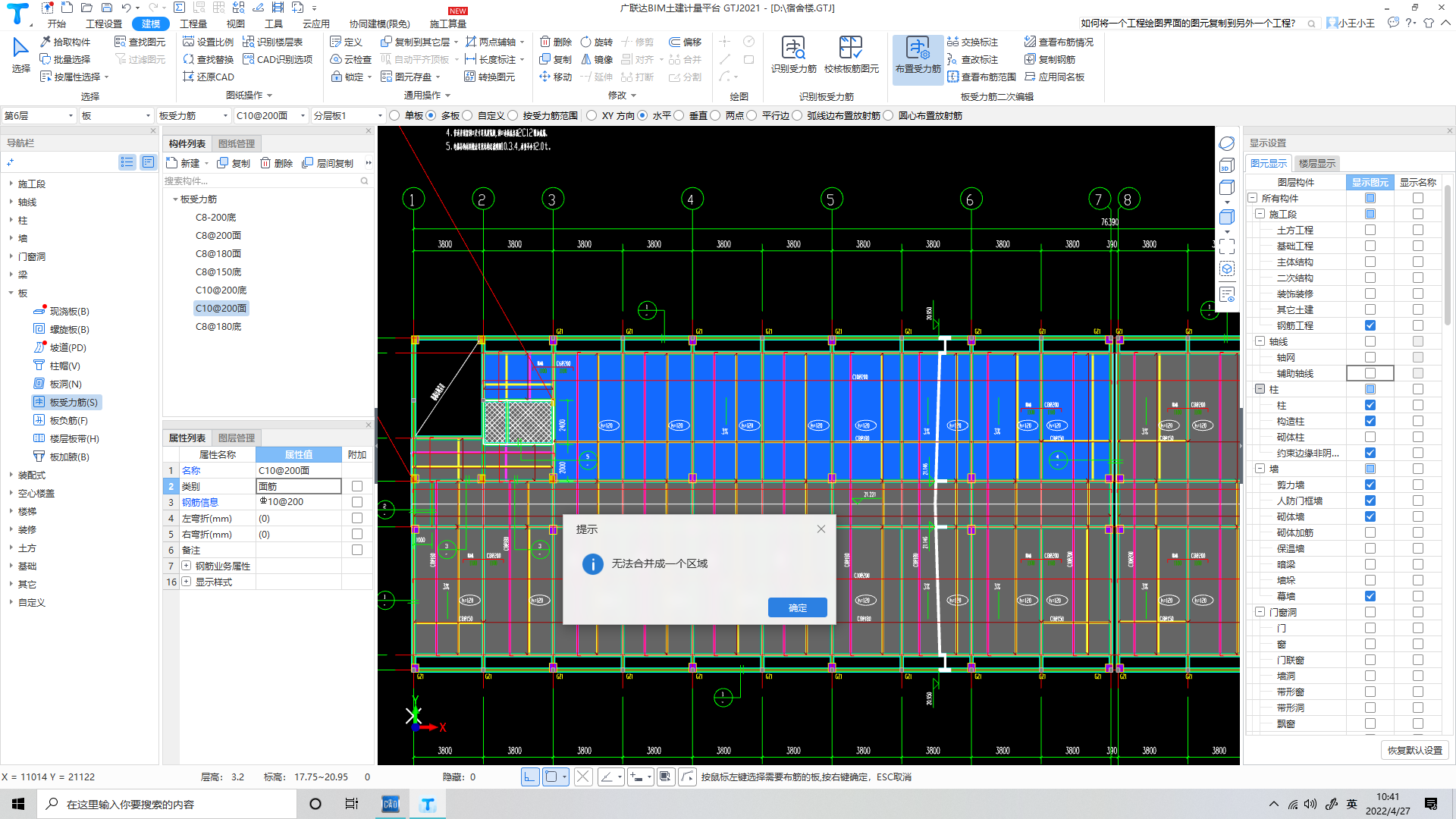
Task: Click the 类别 value field 面筋
Action: [x=299, y=486]
